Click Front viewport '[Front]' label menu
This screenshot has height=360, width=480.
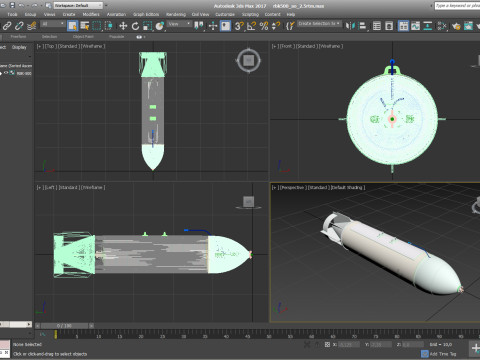287,46
